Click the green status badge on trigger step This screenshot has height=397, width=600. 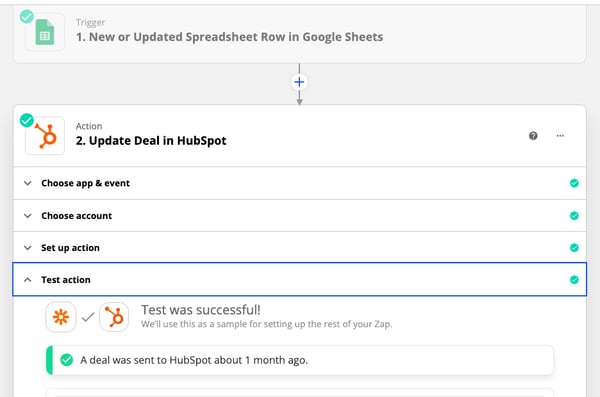click(x=27, y=16)
